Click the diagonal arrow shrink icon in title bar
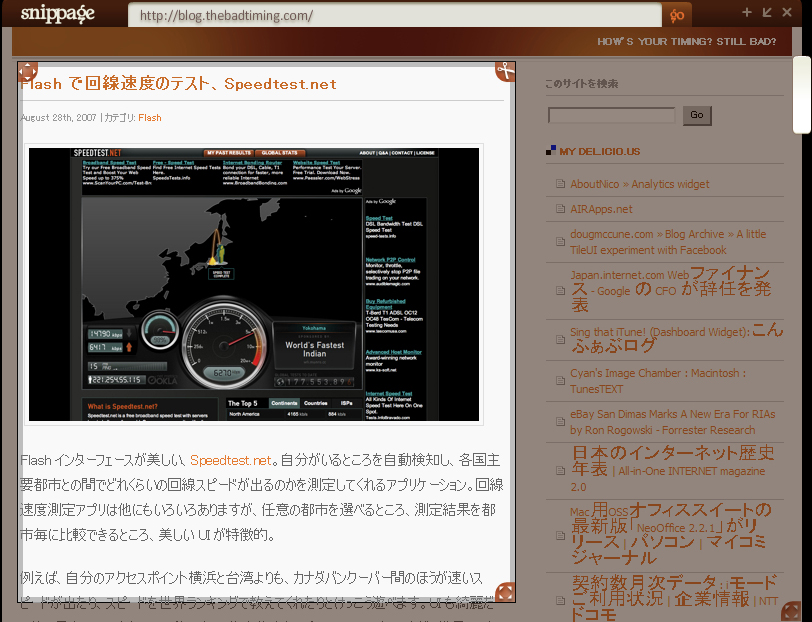The height and width of the screenshot is (622, 812). click(767, 12)
